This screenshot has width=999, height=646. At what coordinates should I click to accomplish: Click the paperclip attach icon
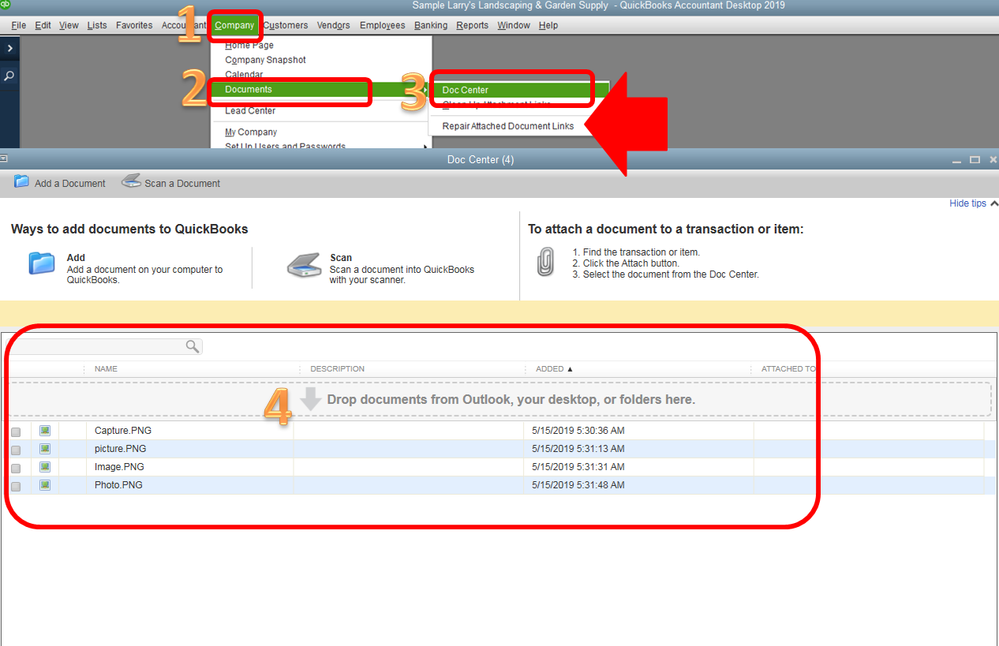[545, 262]
